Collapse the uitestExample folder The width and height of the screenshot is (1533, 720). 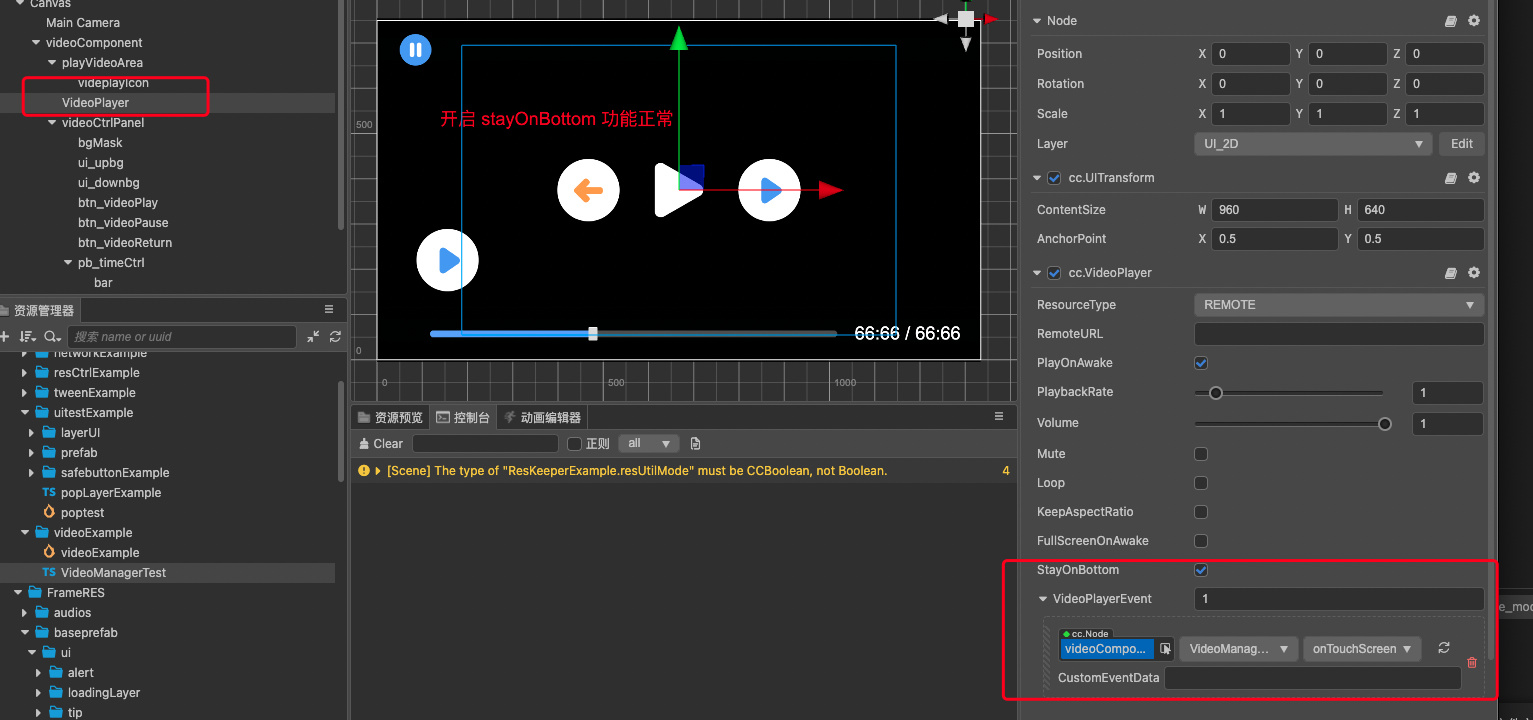25,413
